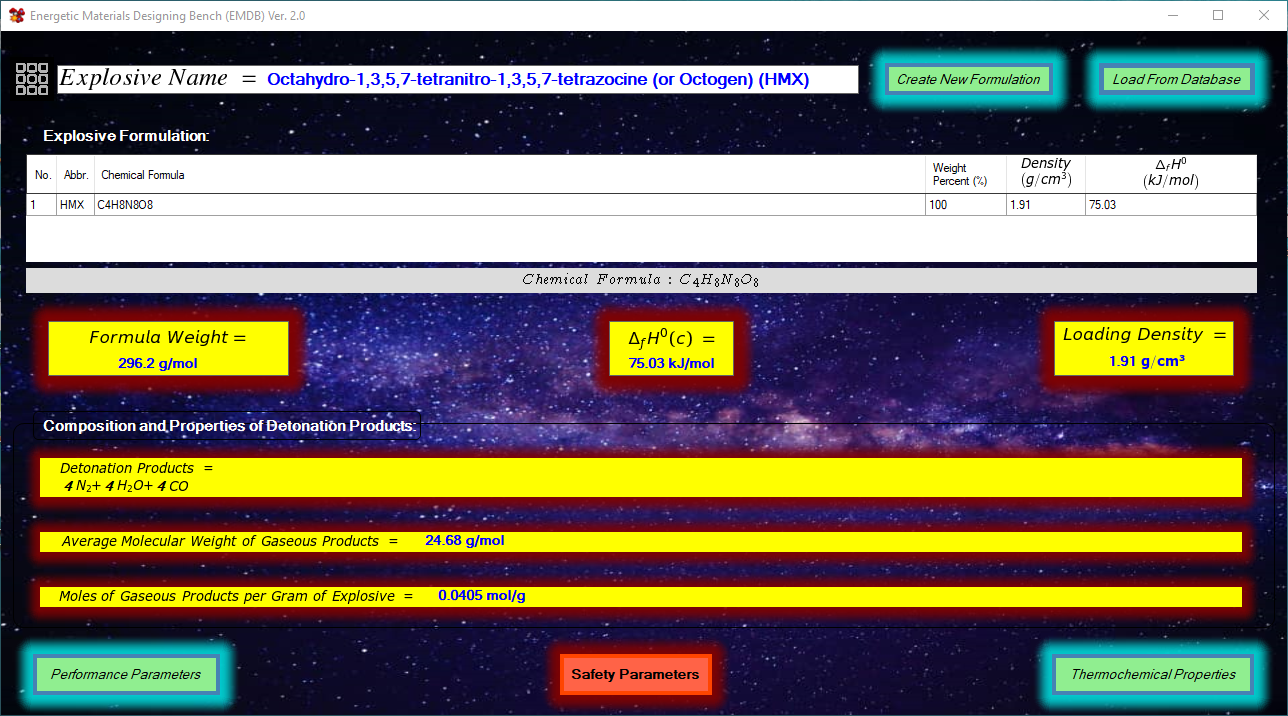
Task: Open the Performance Parameters panel
Action: [x=126, y=674]
